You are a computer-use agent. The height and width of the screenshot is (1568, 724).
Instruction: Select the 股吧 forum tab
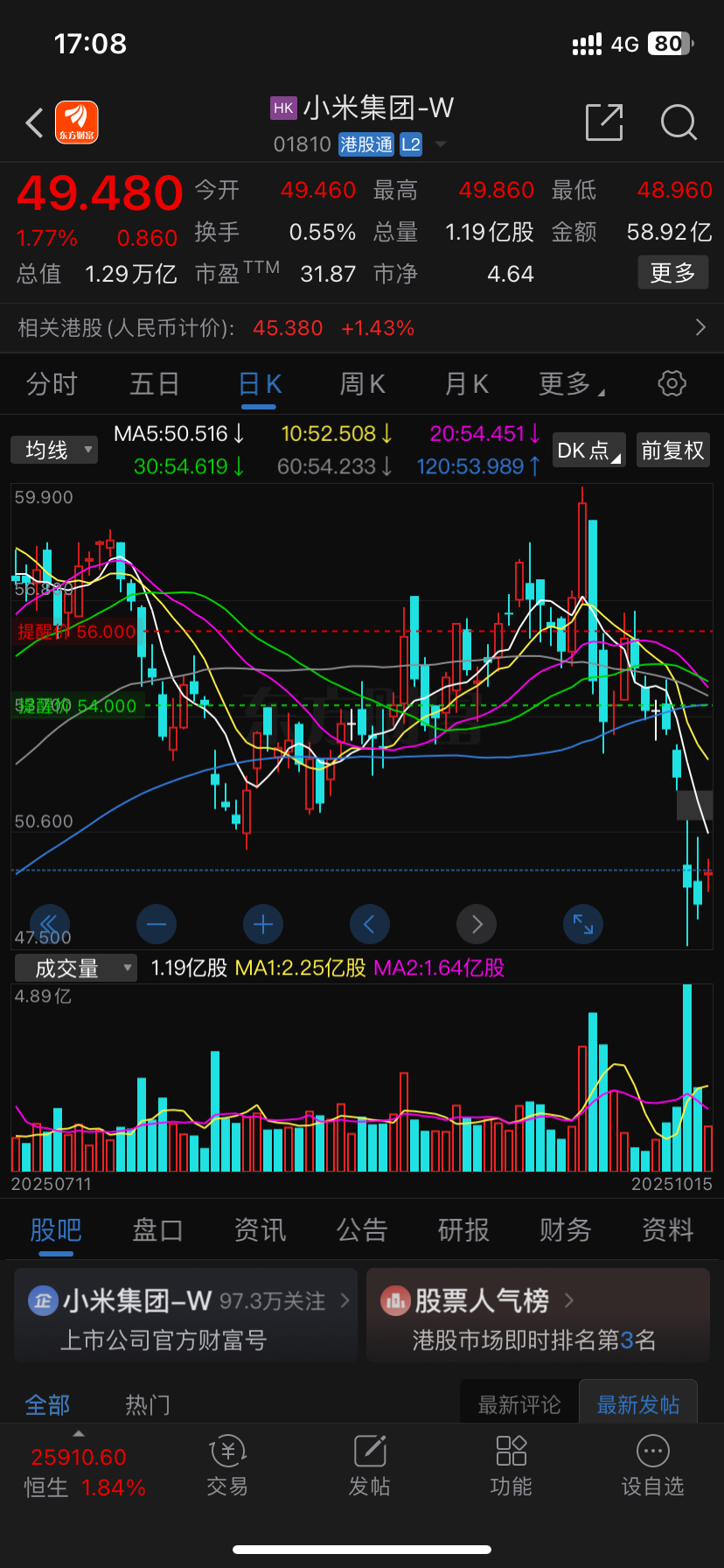click(56, 1230)
